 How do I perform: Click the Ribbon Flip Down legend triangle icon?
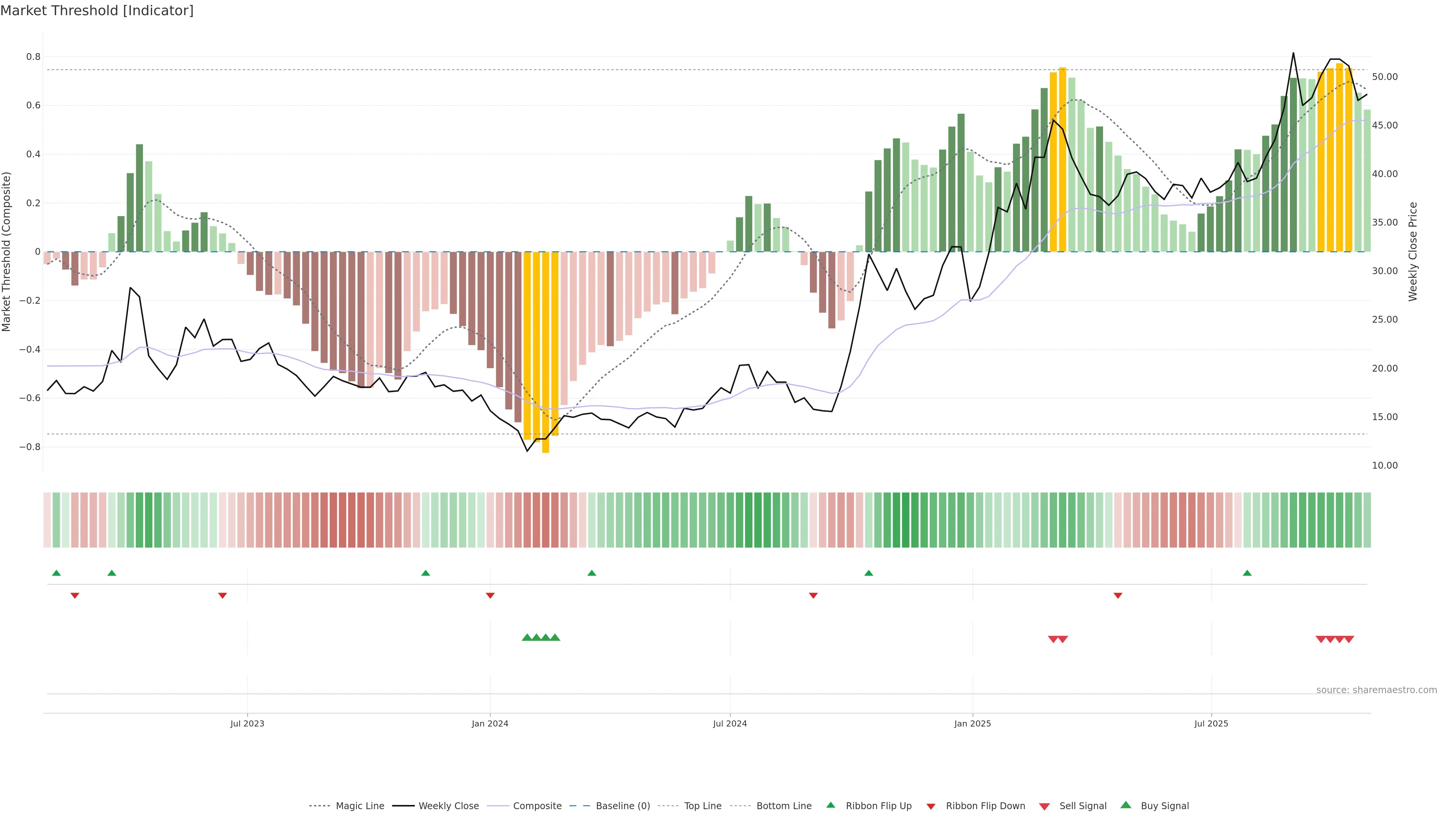coord(931,806)
